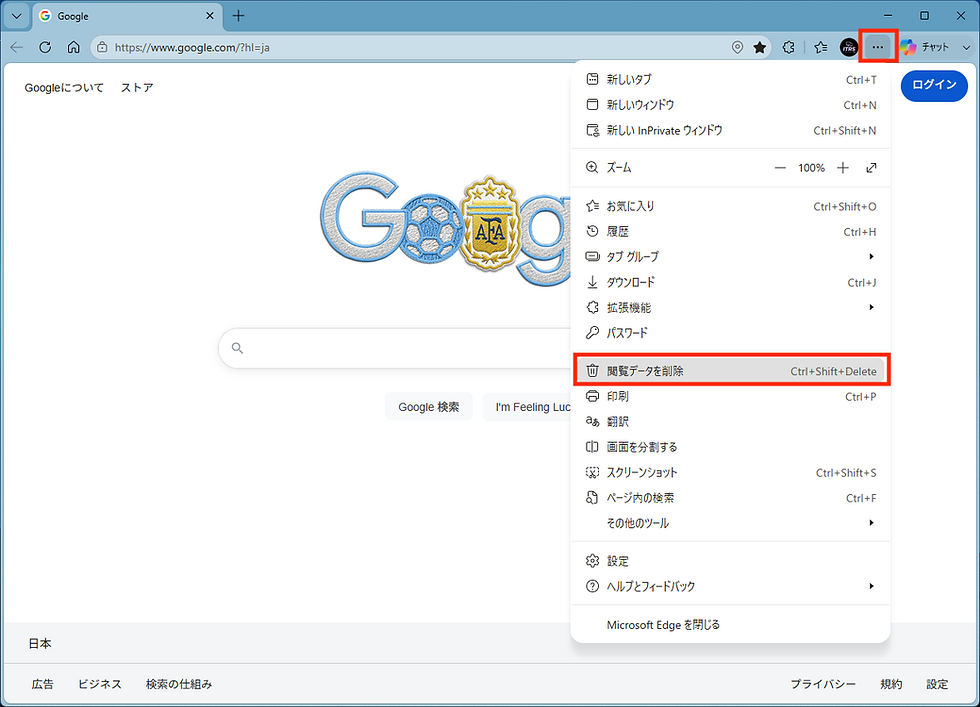Open the Googleについて link
Image resolution: width=980 pixels, height=707 pixels.
64,88
